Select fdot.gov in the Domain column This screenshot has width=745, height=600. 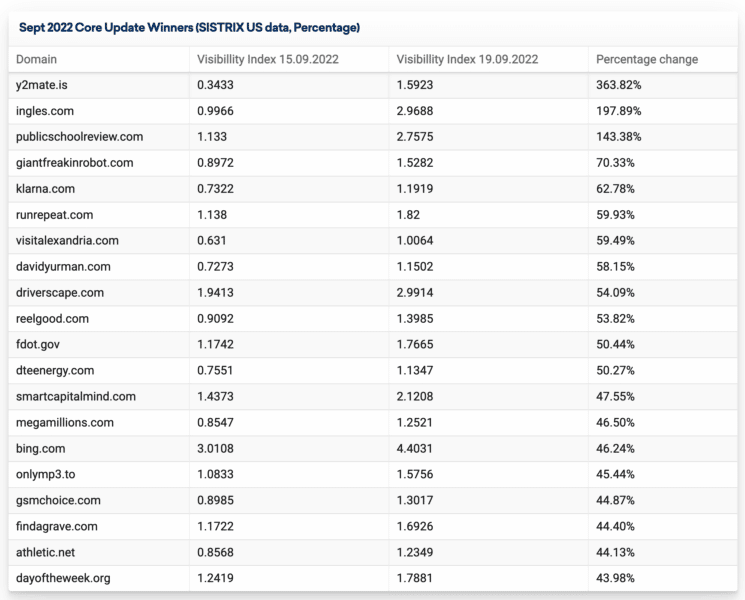click(x=39, y=345)
